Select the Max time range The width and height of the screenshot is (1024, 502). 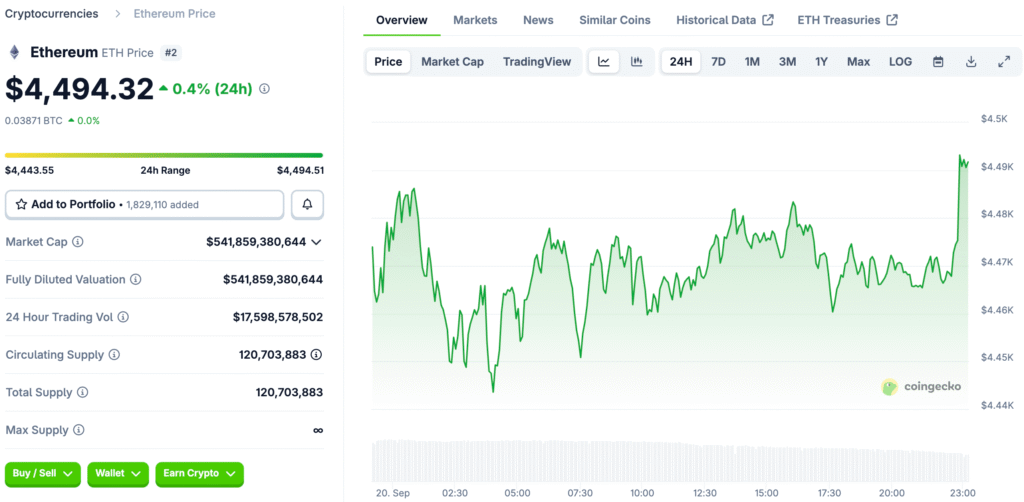click(859, 61)
